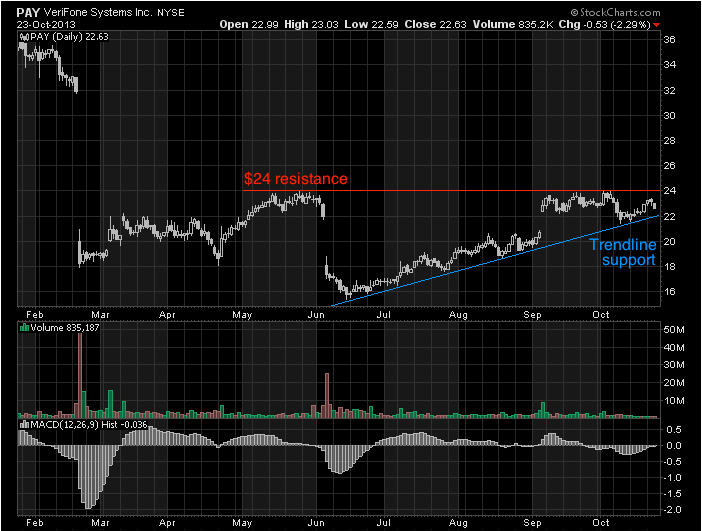Image resolution: width=702 pixels, height=531 pixels.
Task: Click the Open 22.99 value
Action: 249,25
